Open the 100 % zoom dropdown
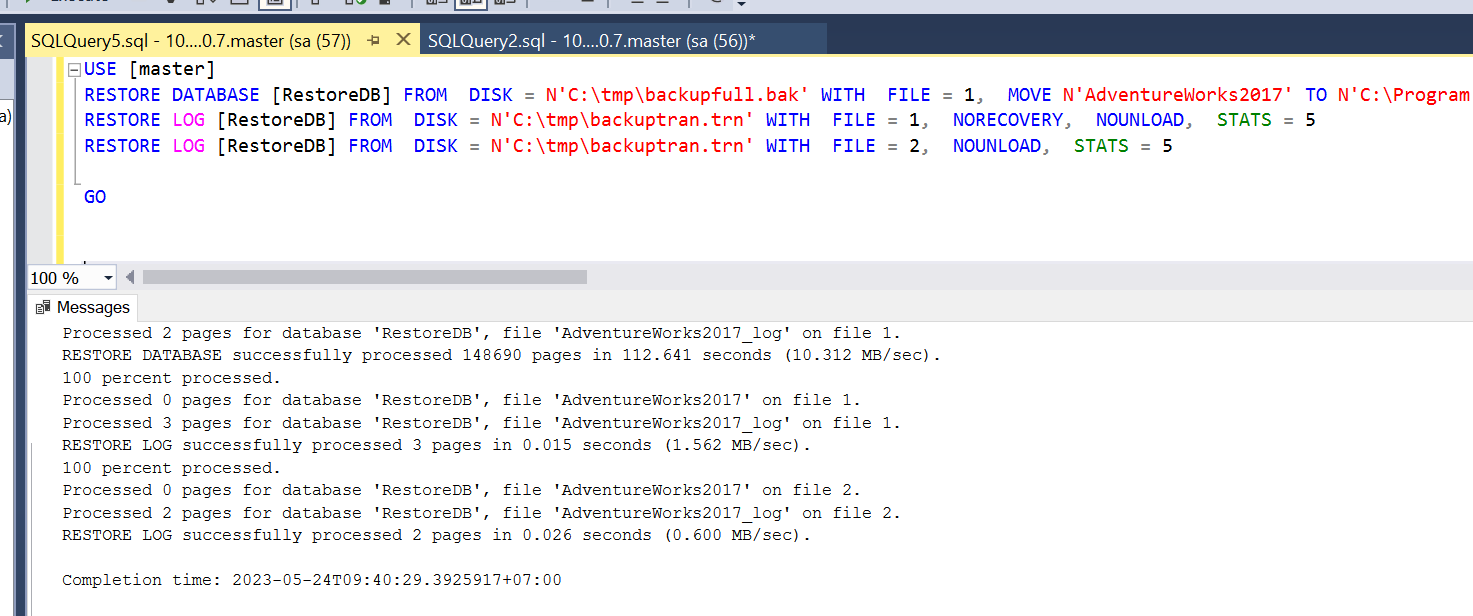 (x=108, y=278)
